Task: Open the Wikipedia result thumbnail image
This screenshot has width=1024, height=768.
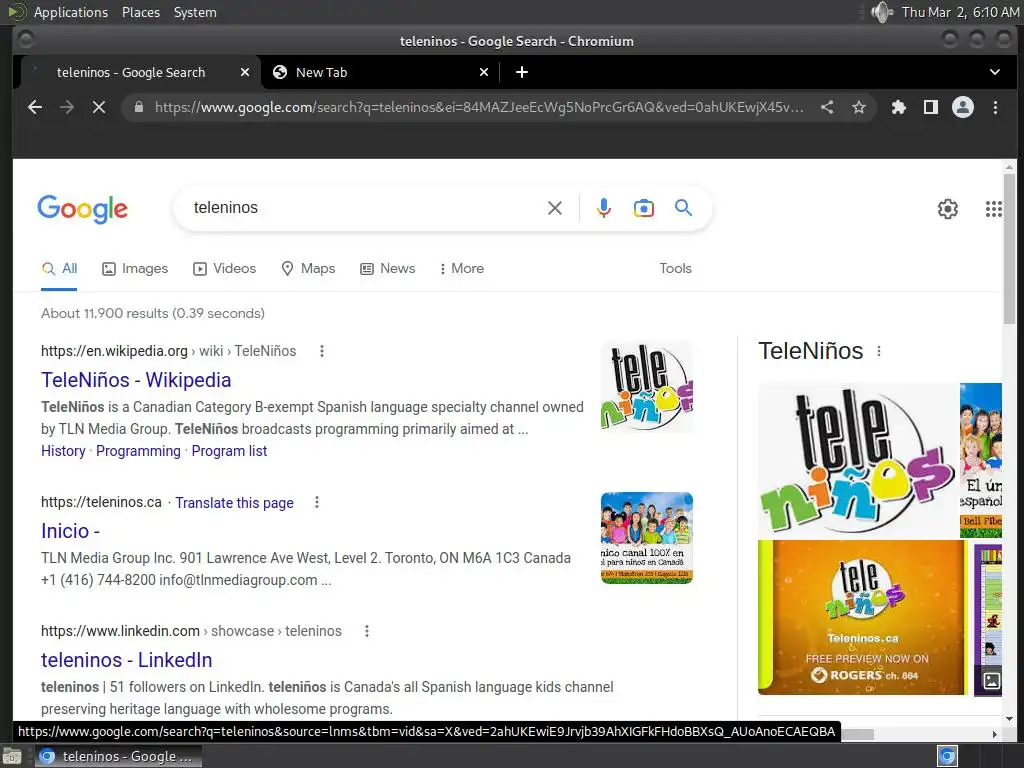Action: (x=647, y=387)
